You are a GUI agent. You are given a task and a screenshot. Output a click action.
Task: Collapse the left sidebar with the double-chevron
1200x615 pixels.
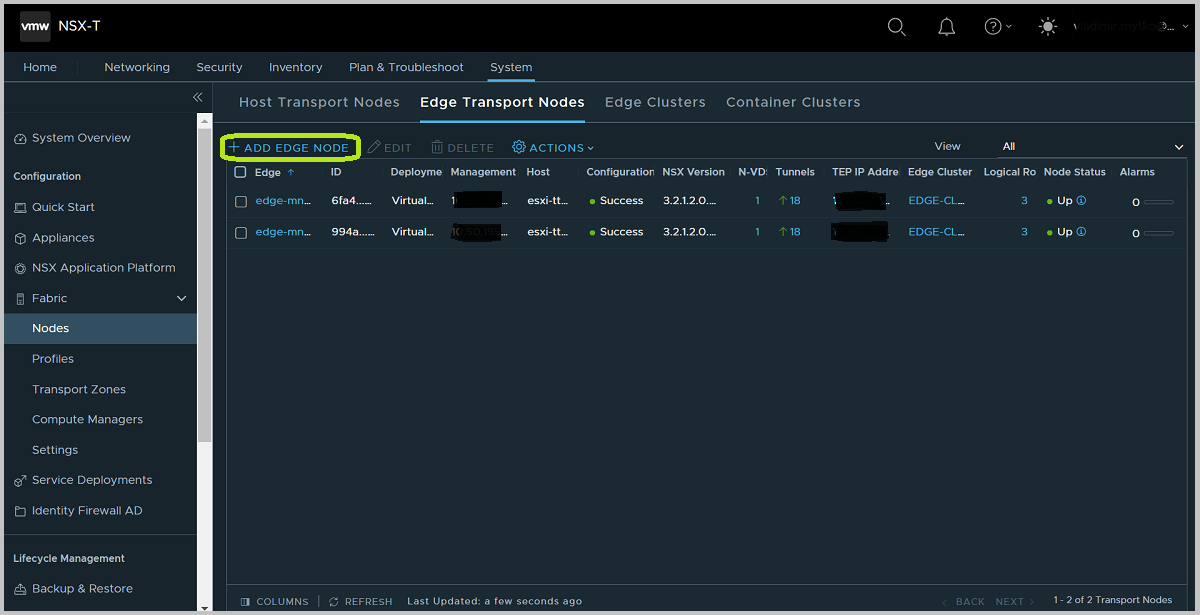point(197,97)
